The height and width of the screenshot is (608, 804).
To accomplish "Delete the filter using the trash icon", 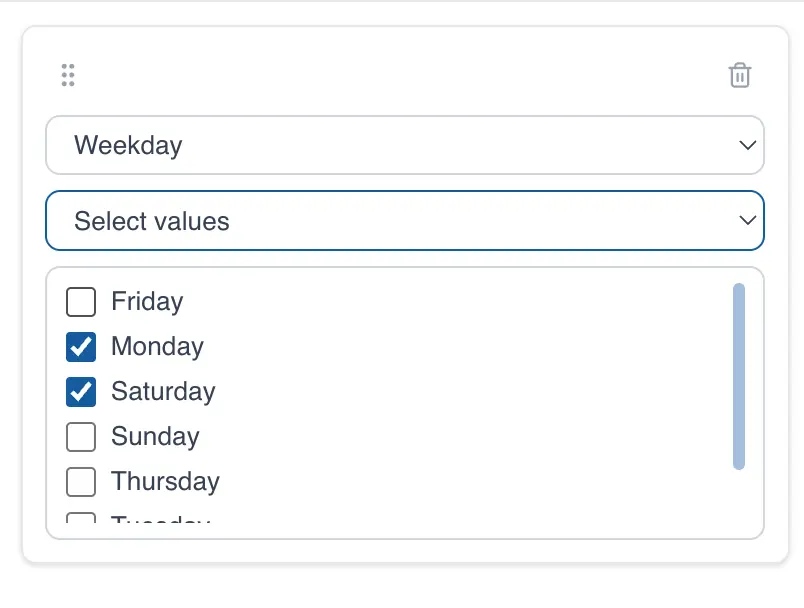I will click(x=740, y=75).
